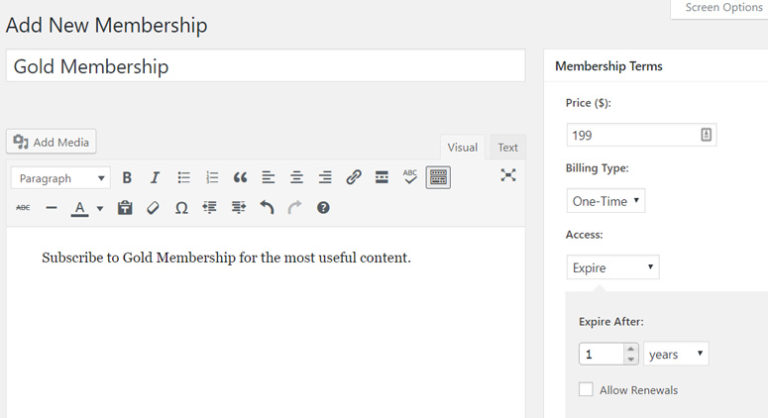Select the Visual editor tab
This screenshot has height=418, width=768.
pos(462,147)
